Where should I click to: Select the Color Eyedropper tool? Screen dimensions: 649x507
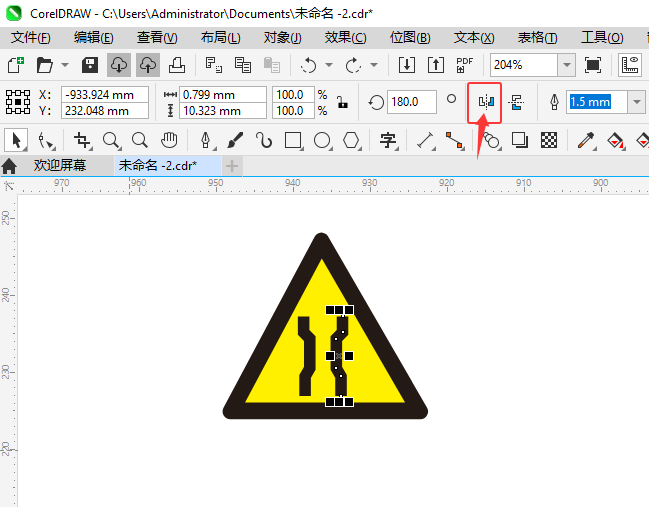(x=586, y=140)
